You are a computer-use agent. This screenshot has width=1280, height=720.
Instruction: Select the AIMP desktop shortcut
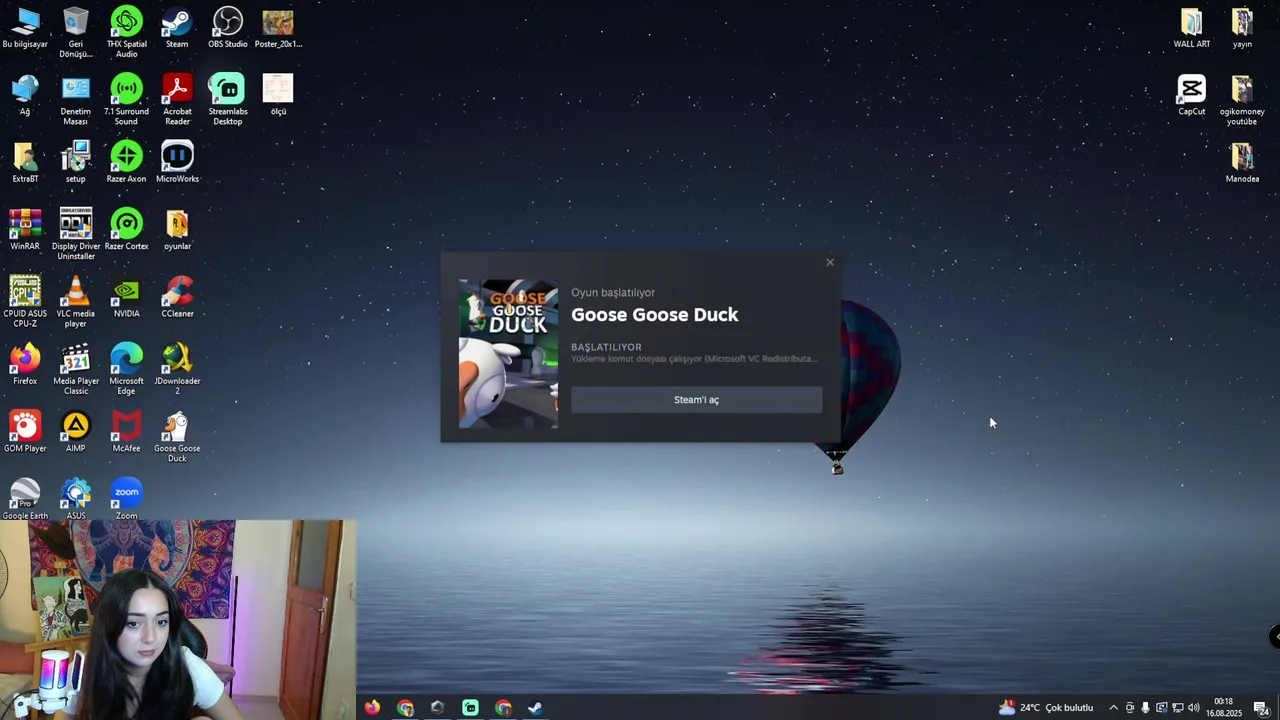(x=76, y=432)
